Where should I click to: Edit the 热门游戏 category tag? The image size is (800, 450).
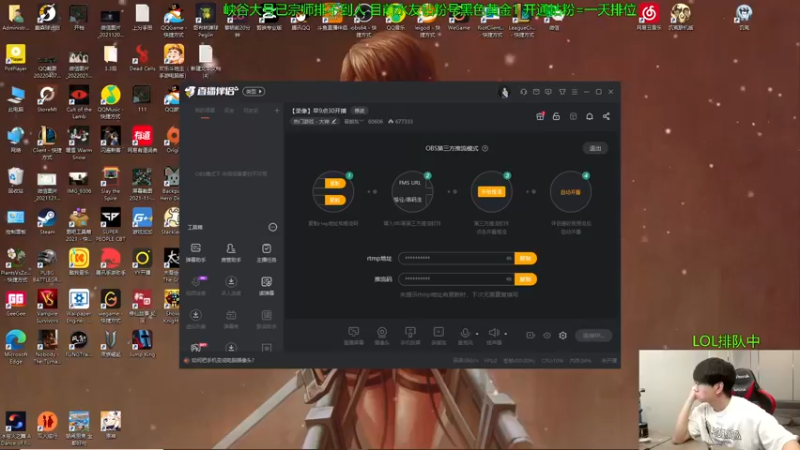pyautogui.click(x=315, y=121)
